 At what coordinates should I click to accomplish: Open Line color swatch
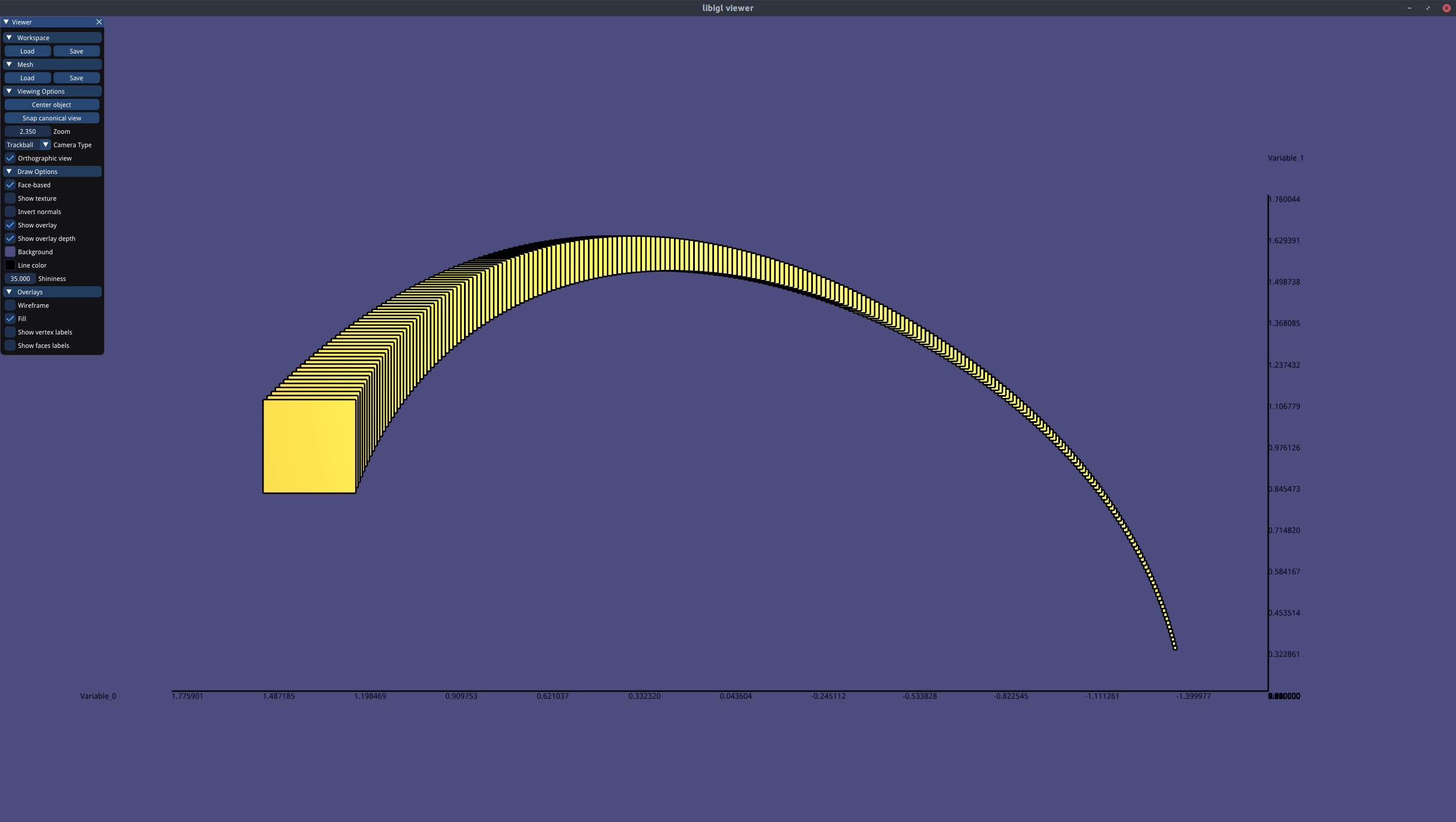click(10, 265)
